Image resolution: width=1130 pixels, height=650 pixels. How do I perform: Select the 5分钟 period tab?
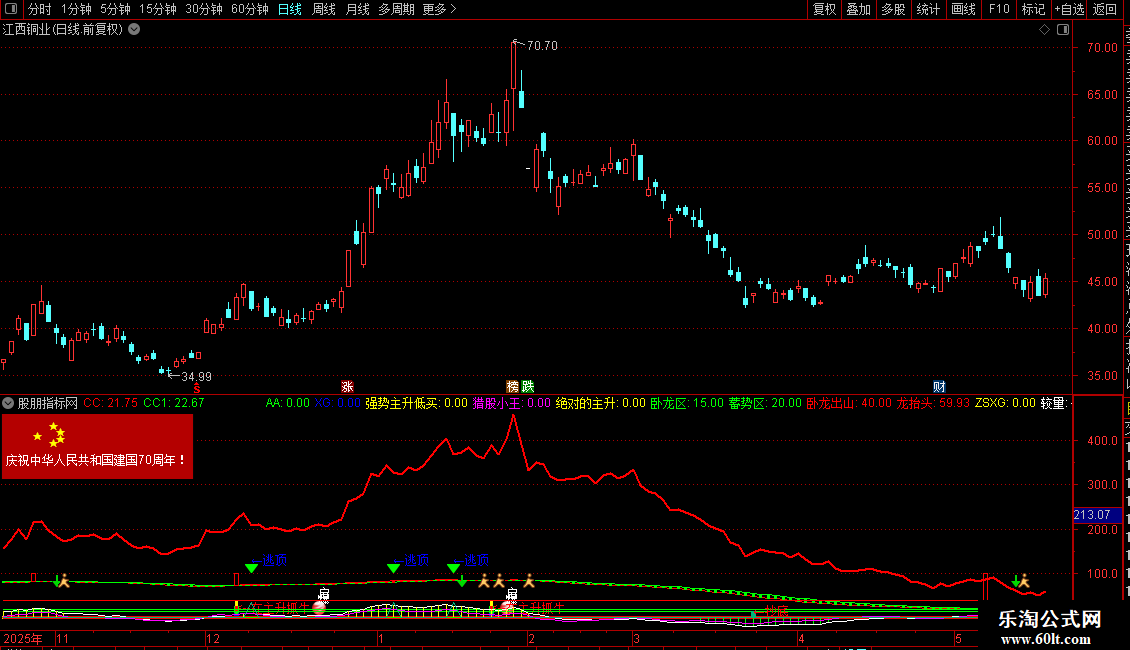[x=115, y=9]
